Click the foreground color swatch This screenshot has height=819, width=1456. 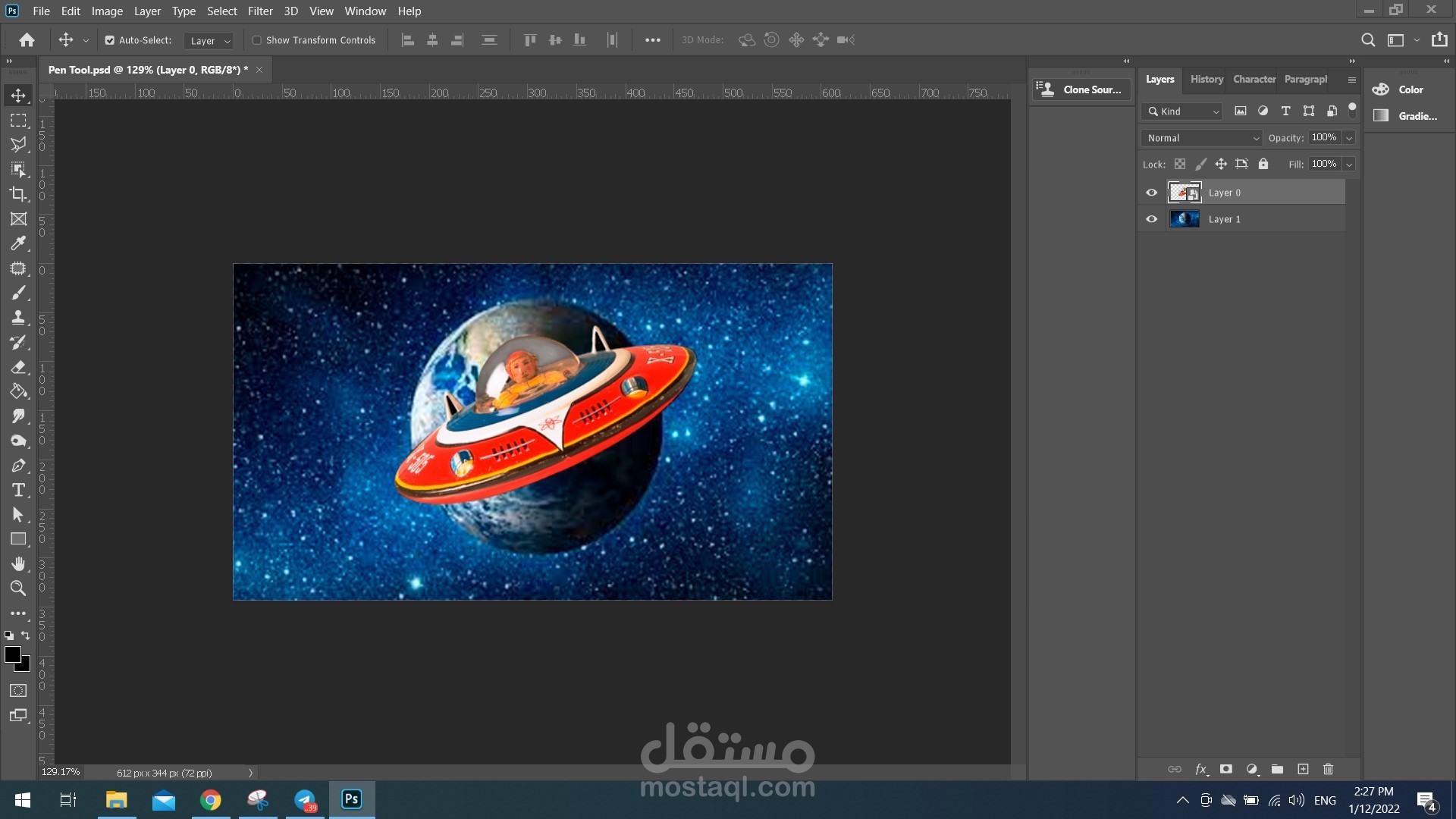[12, 654]
